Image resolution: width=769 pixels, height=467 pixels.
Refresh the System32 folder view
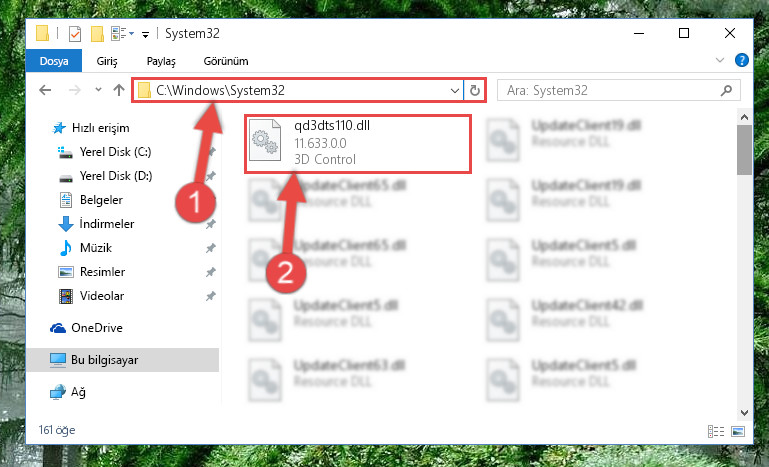[x=474, y=90]
